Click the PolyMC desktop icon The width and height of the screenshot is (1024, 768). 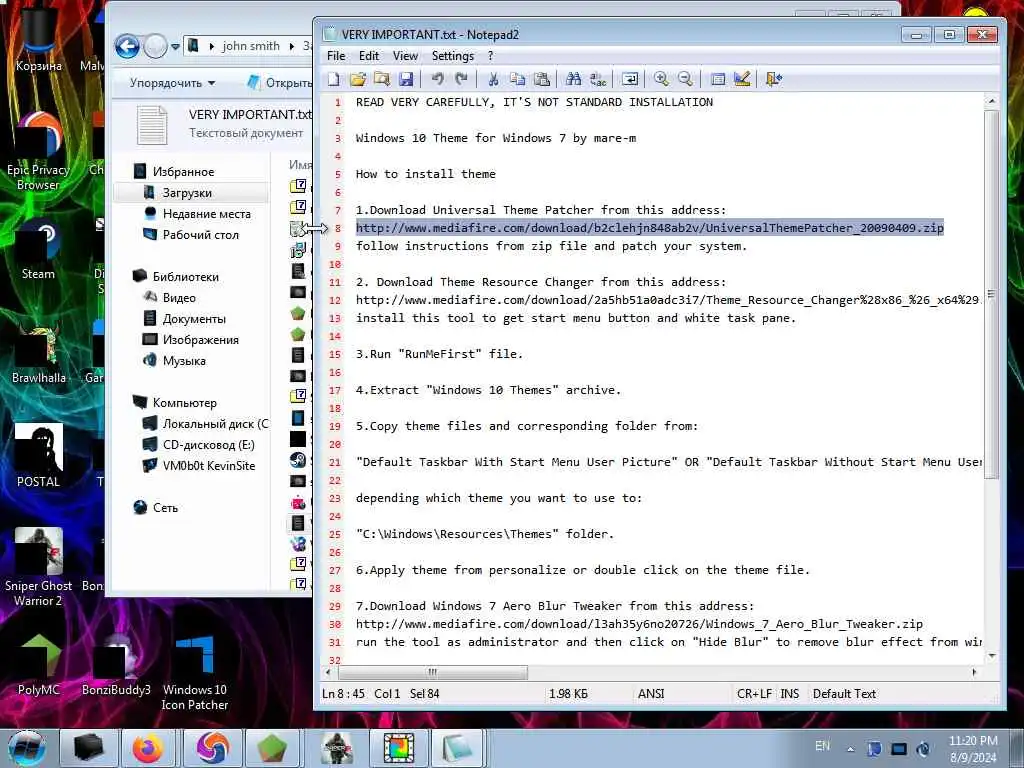coord(38,665)
